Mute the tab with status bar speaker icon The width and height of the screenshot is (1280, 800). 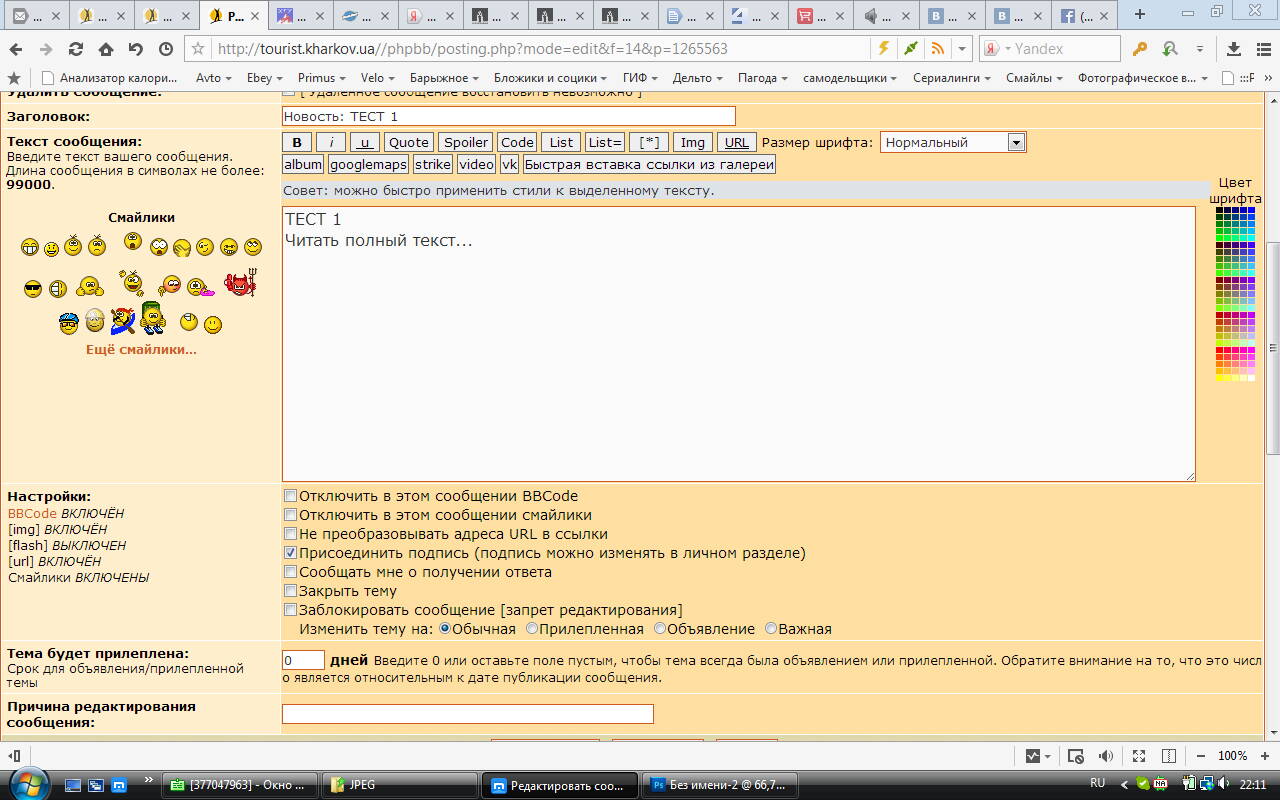[1105, 756]
